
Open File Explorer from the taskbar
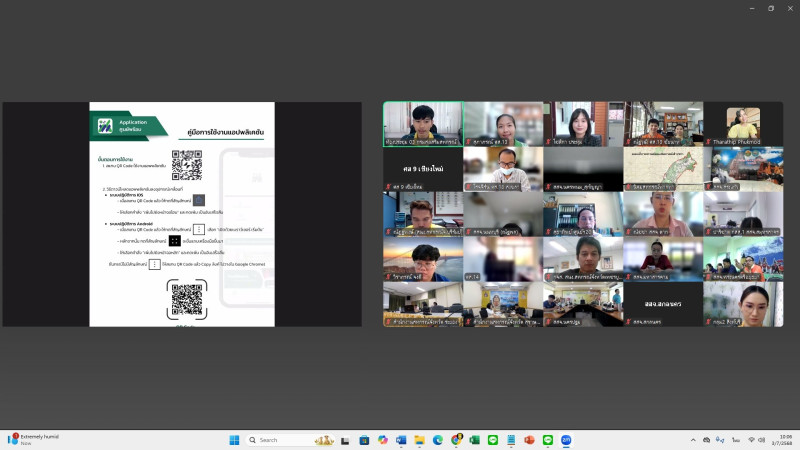click(419, 440)
